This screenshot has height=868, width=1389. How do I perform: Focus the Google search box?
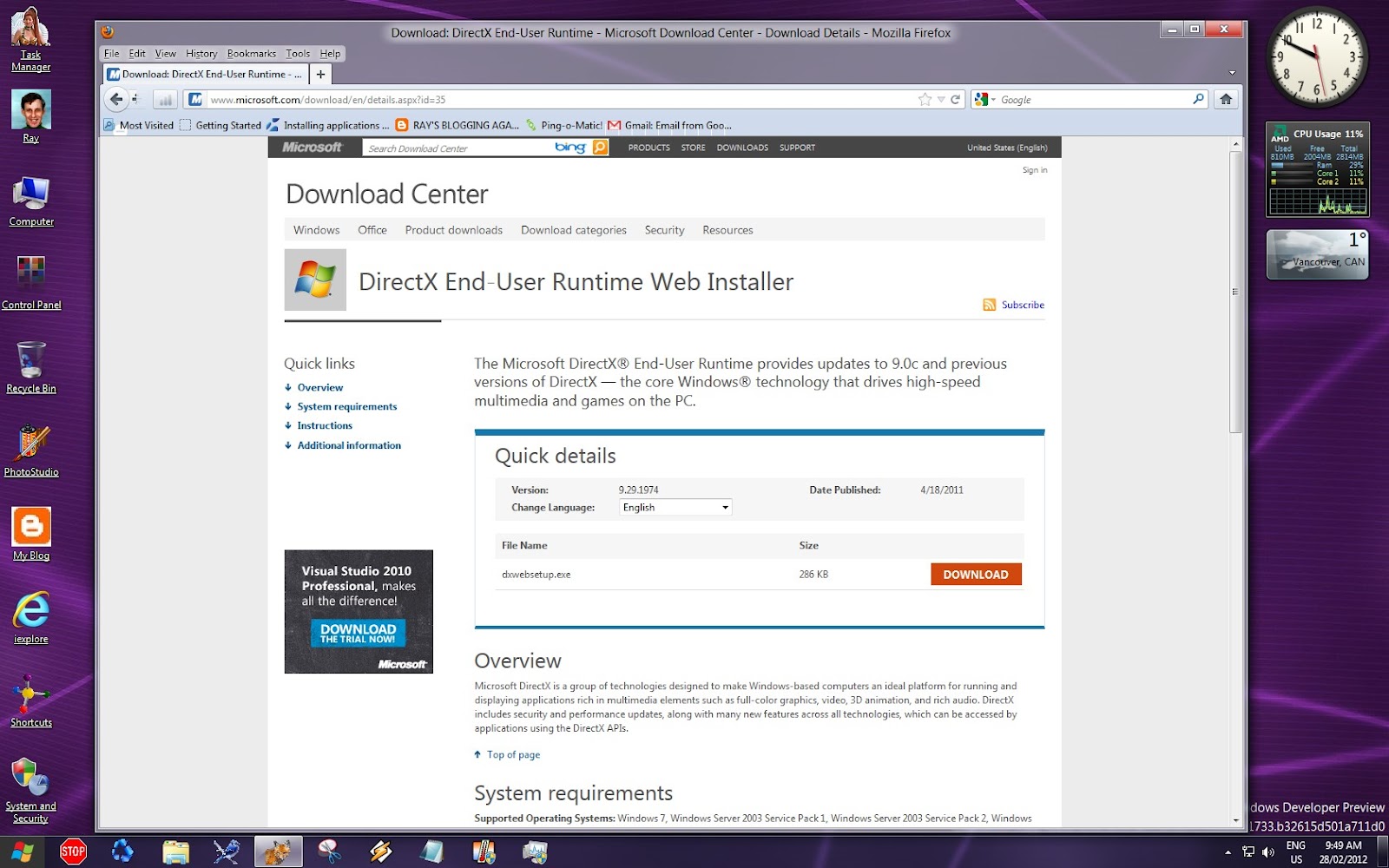pos(1094,100)
